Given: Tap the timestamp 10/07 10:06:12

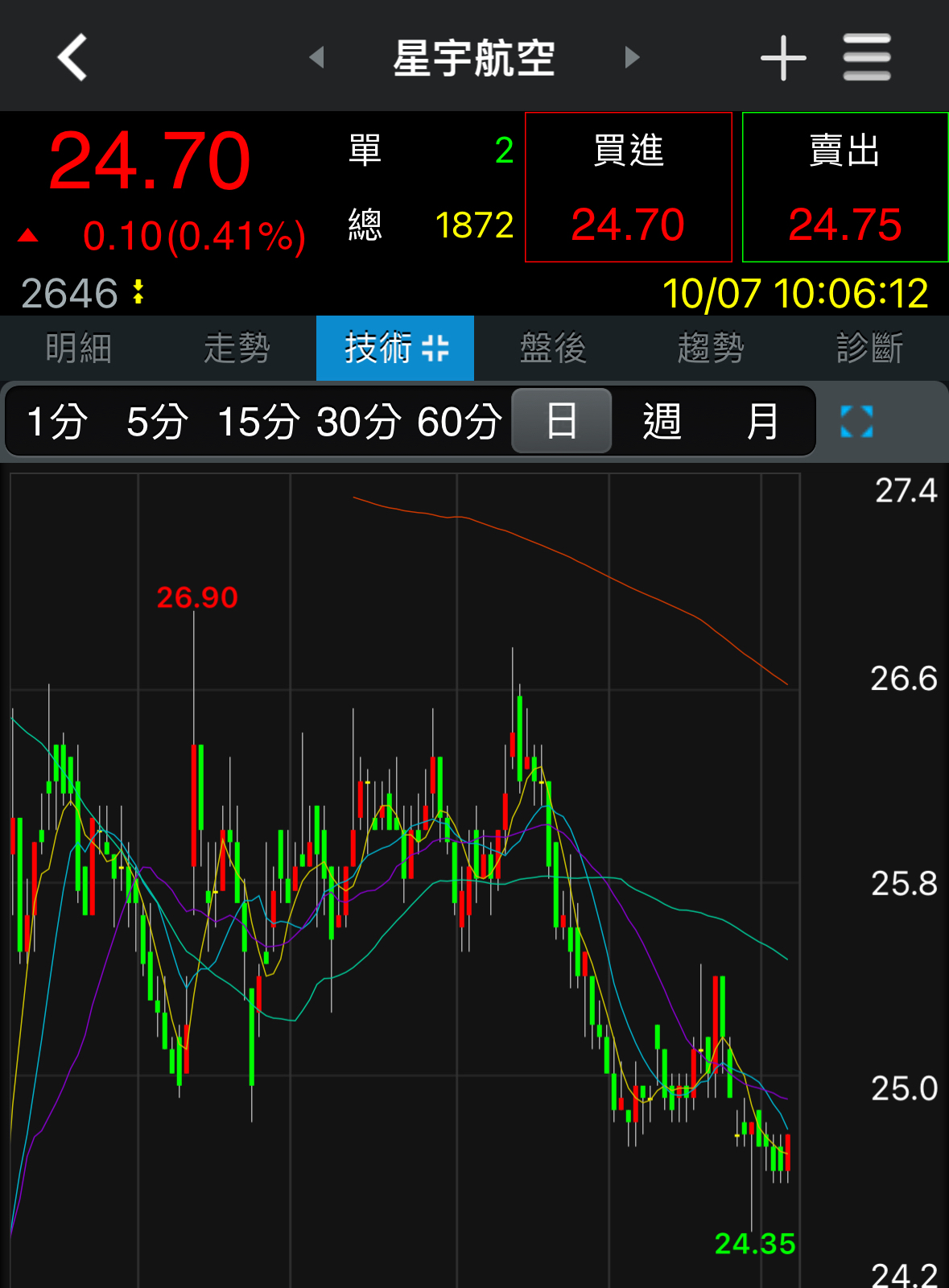Looking at the screenshot, I should tap(795, 293).
